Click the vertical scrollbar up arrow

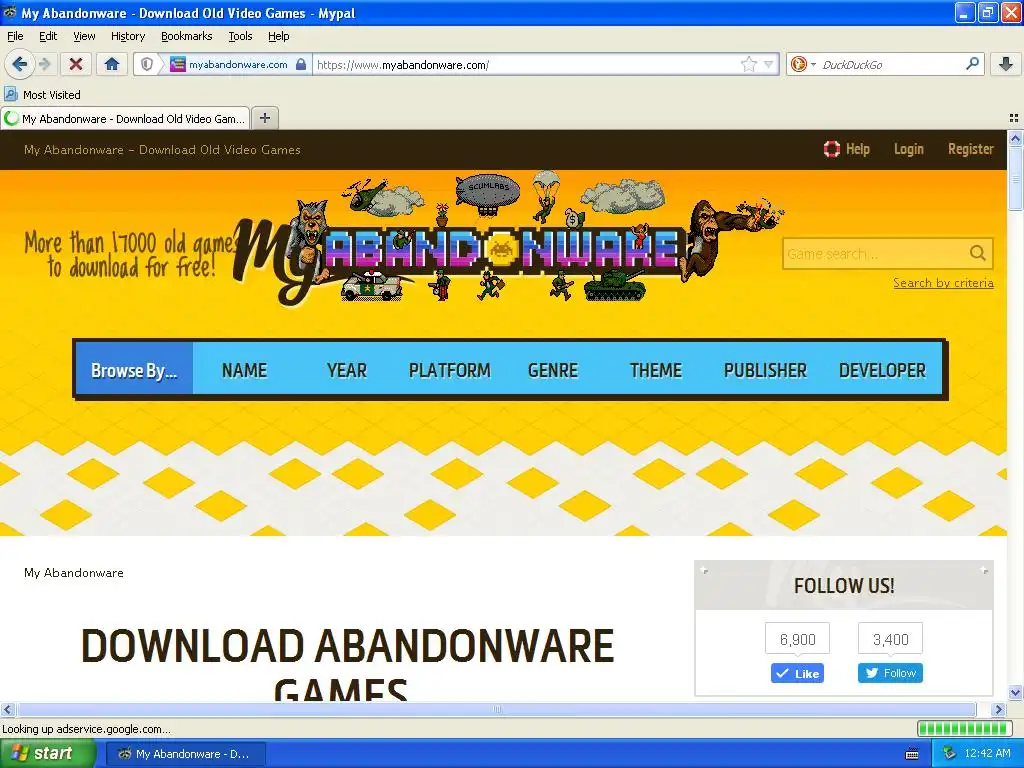pyautogui.click(x=1015, y=138)
